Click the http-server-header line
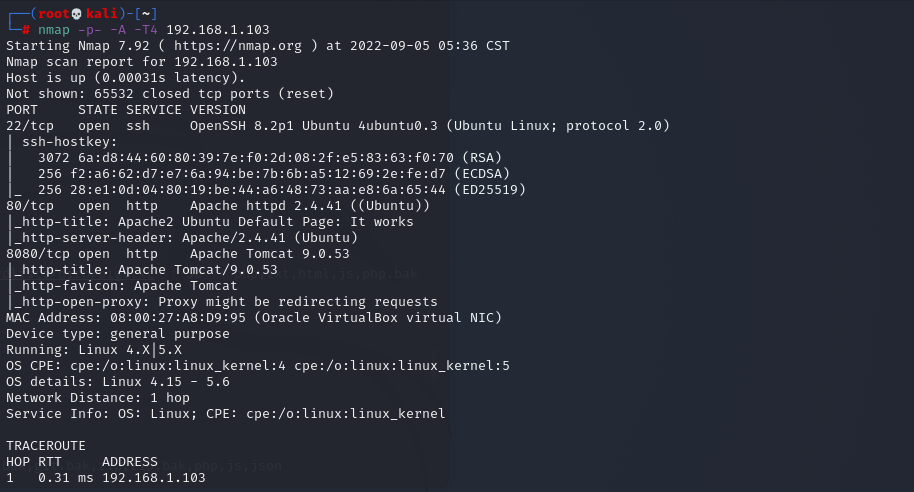The width and height of the screenshot is (914, 492). (186, 238)
